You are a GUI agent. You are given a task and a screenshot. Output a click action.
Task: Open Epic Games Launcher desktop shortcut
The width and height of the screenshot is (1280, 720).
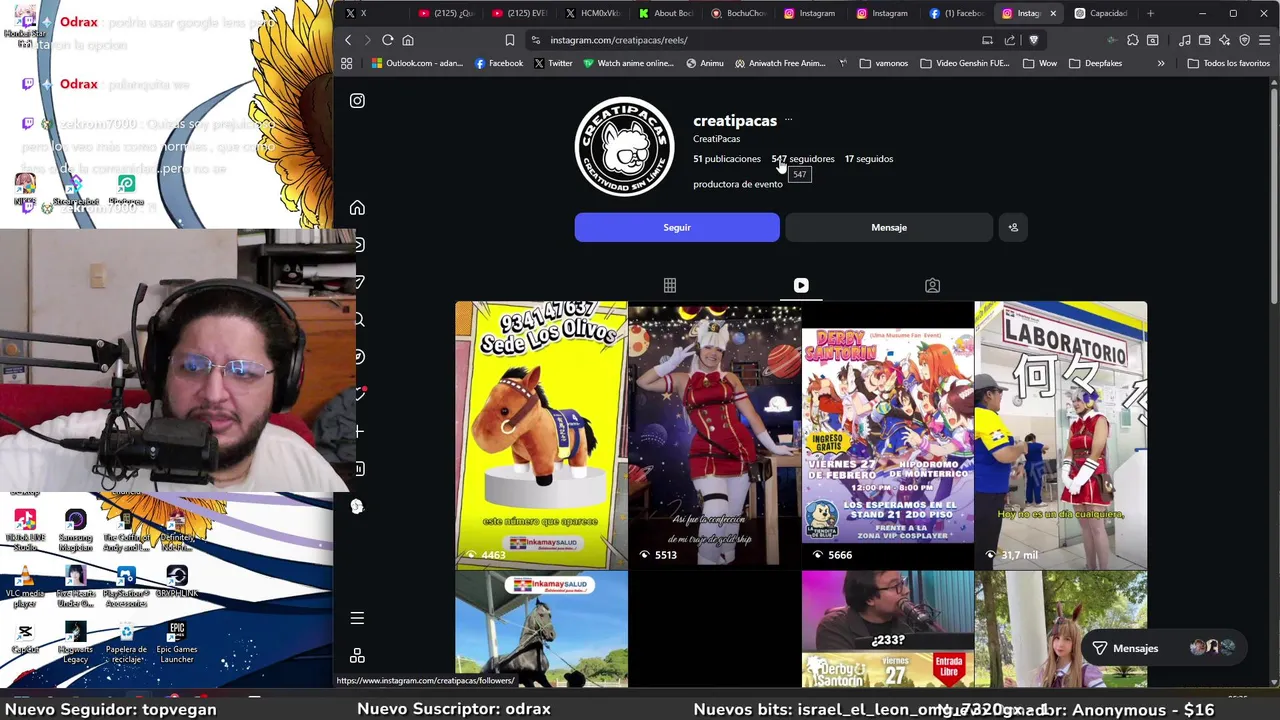(x=177, y=641)
